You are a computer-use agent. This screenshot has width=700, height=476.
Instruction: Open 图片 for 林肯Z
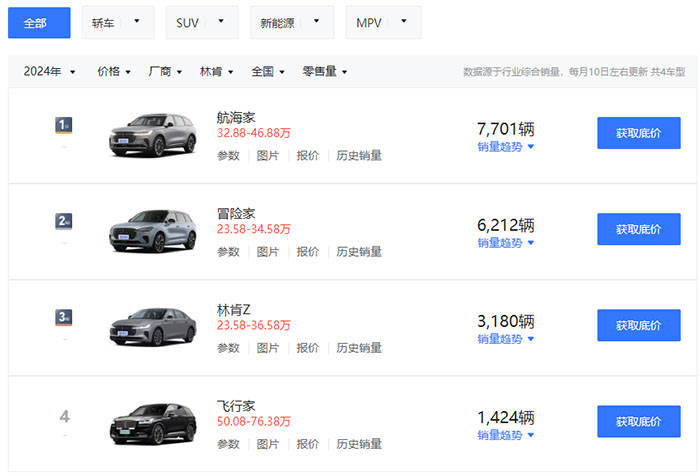pos(268,348)
